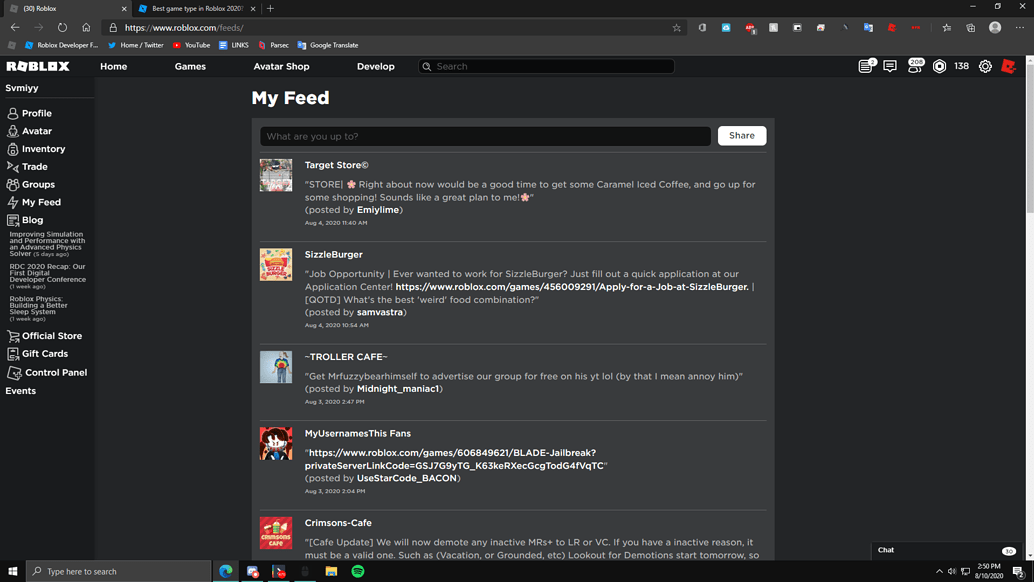The width and height of the screenshot is (1034, 582).
Task: Open the Roblox logo home link
Action: (38, 66)
